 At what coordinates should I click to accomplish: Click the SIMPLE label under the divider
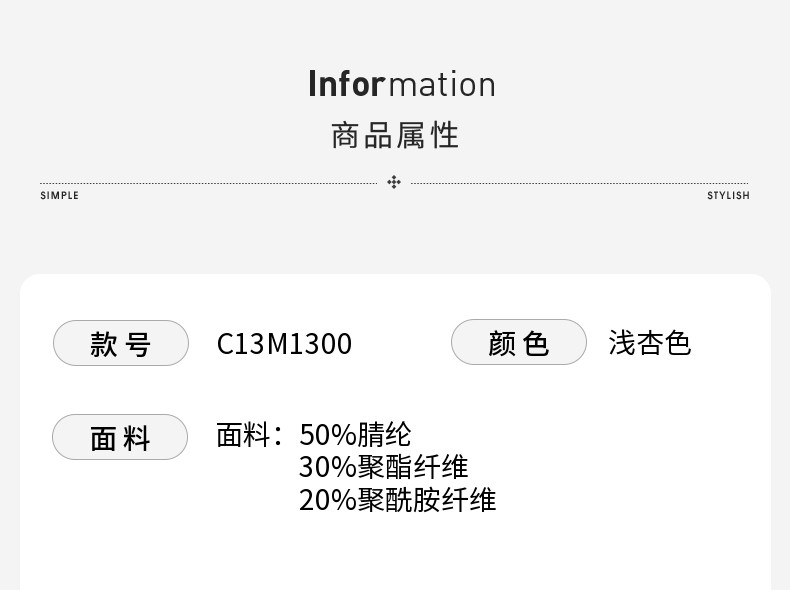click(59, 196)
